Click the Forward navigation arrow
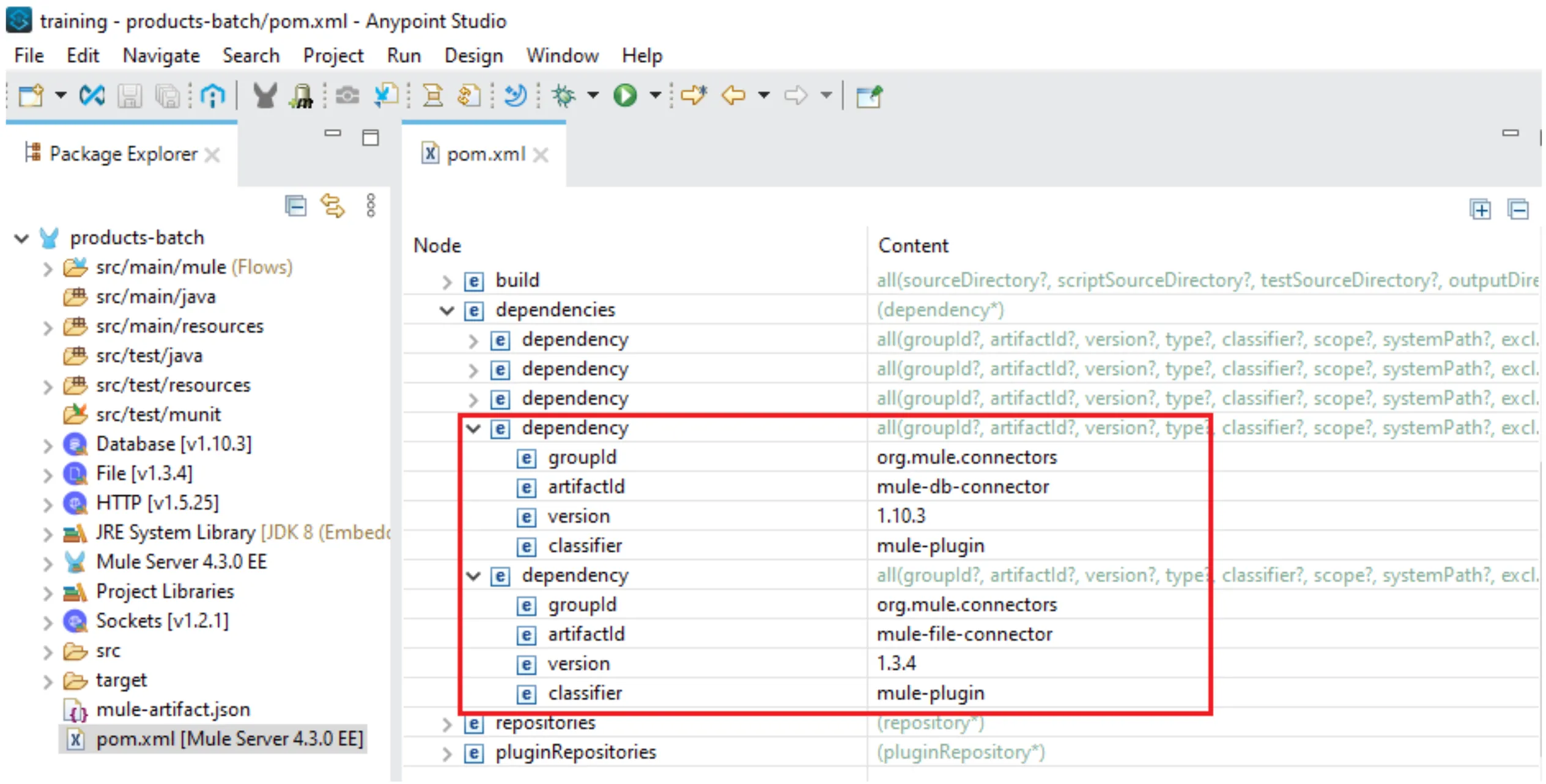 (x=795, y=95)
